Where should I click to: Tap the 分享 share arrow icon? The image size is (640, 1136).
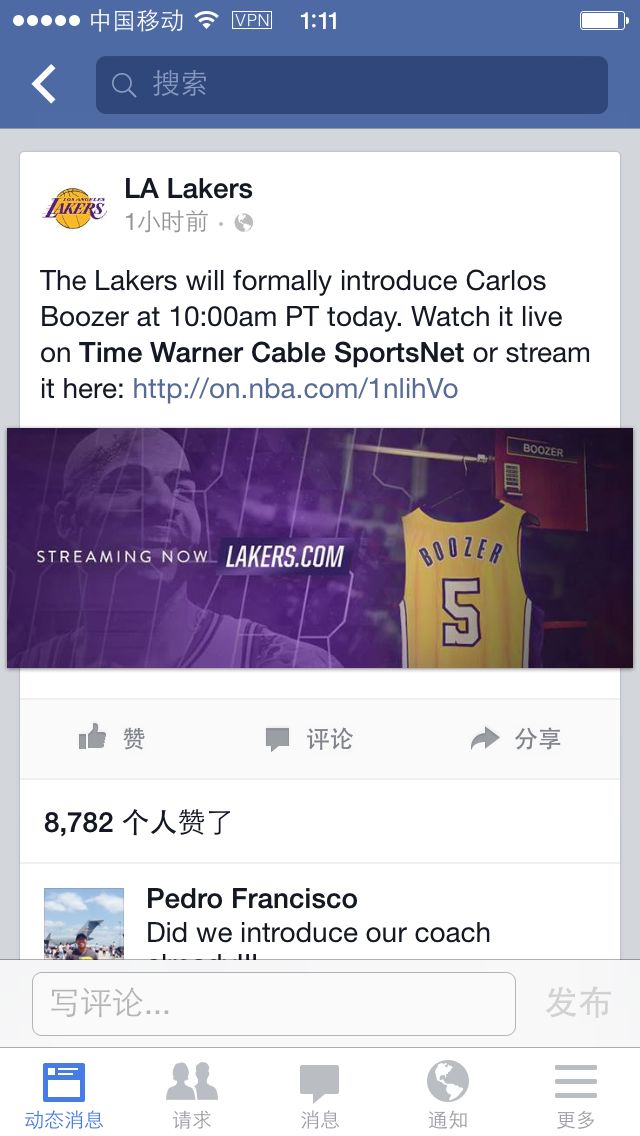click(x=485, y=738)
